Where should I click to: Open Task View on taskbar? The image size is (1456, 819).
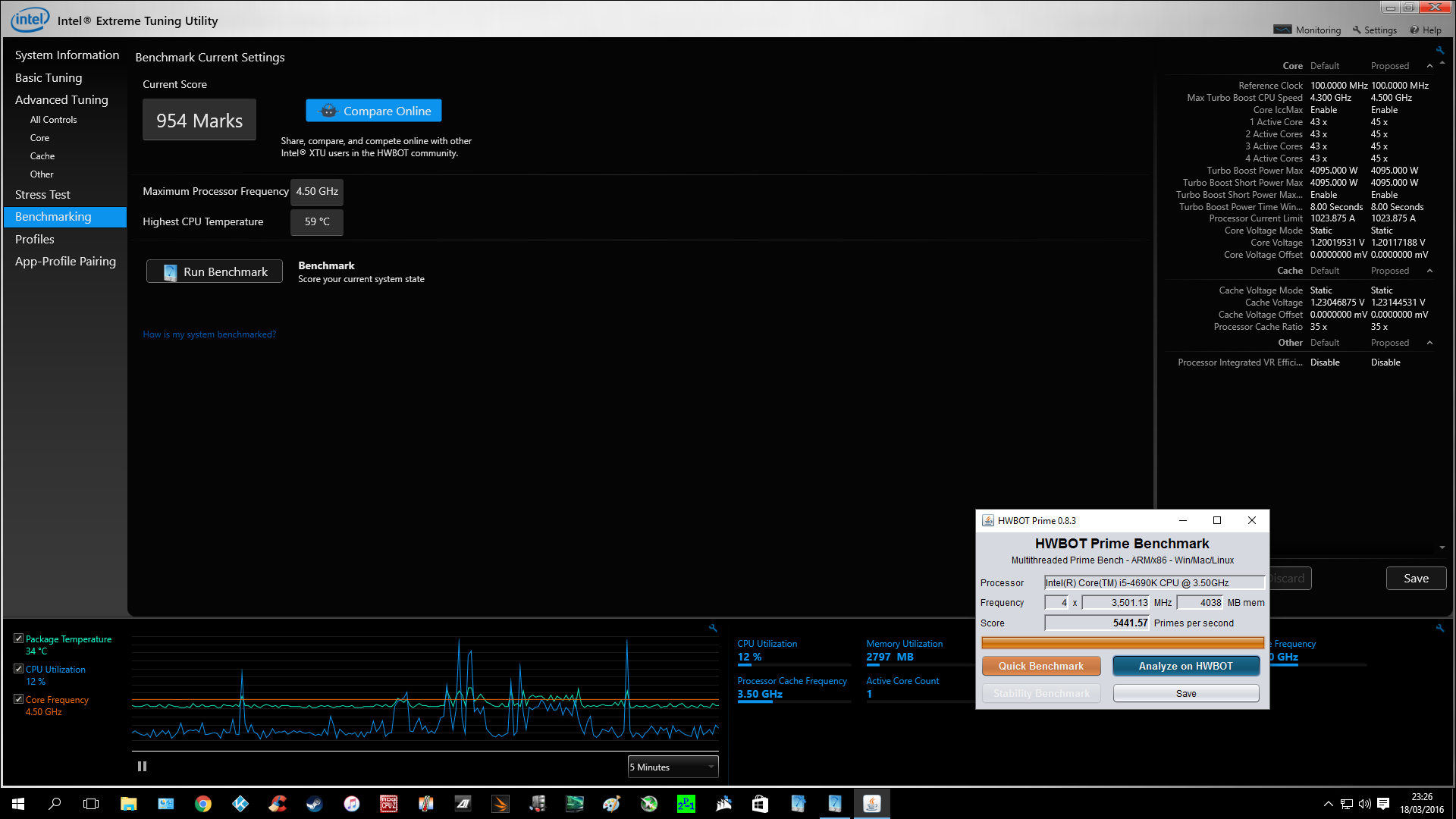pos(91,804)
